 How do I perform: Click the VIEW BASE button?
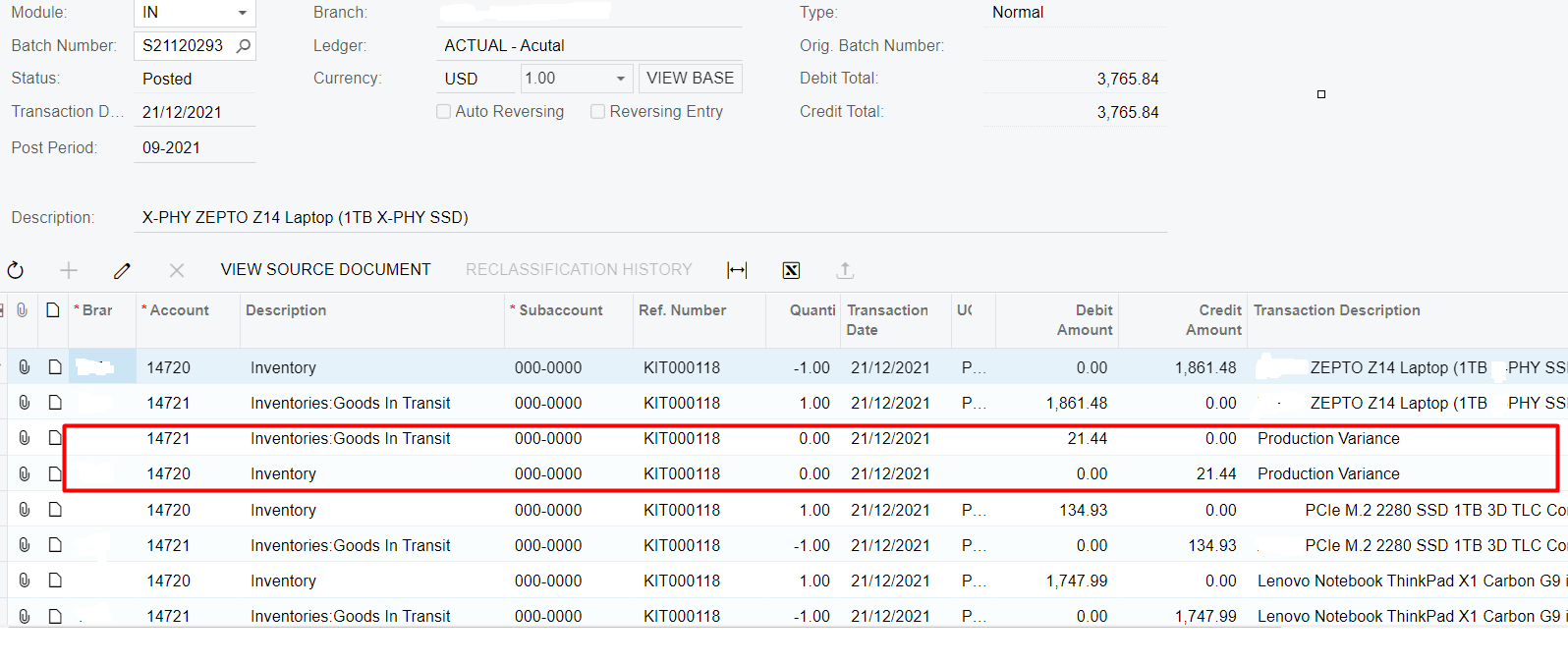point(690,79)
